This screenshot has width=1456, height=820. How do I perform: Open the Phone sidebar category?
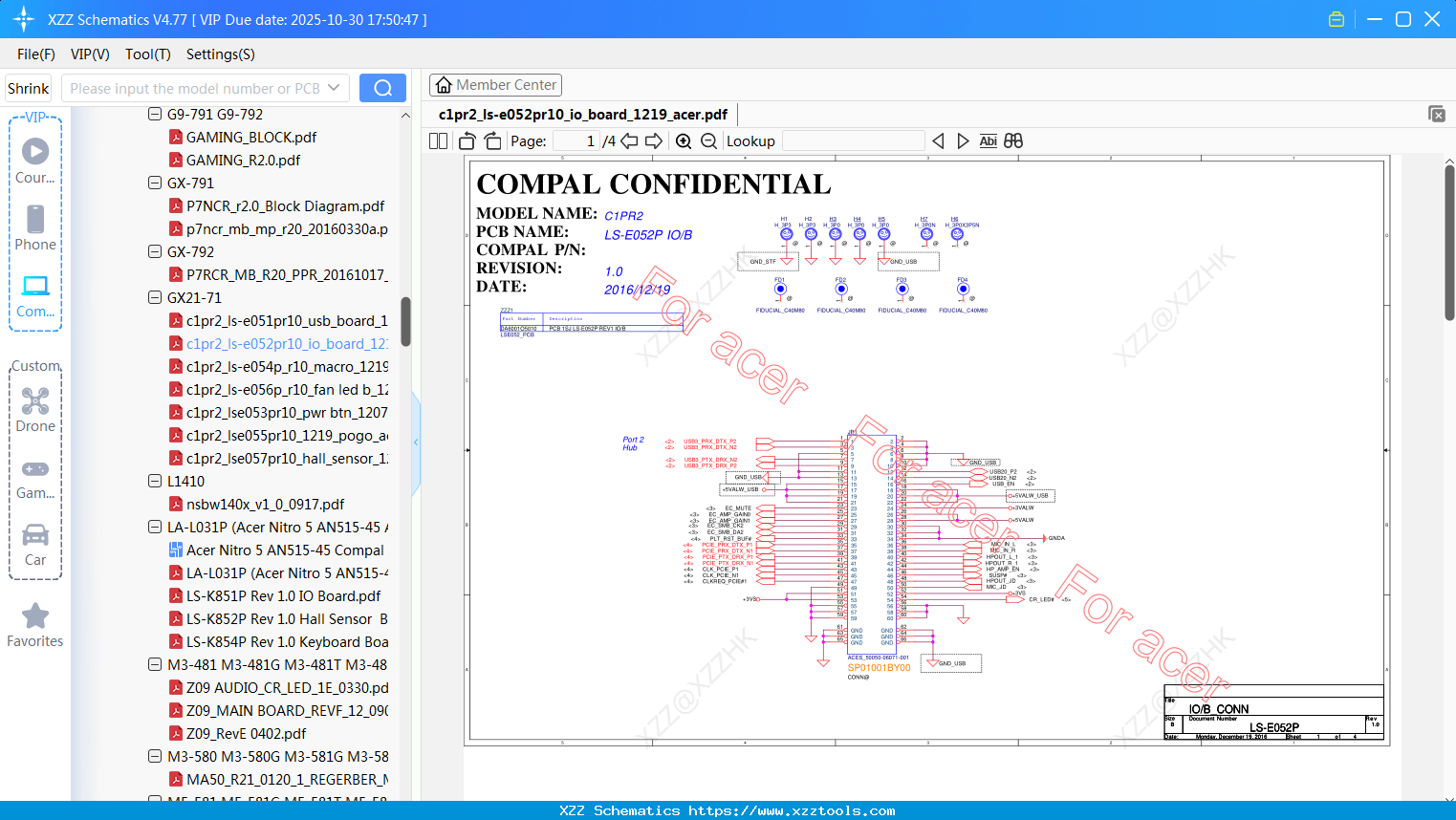[35, 227]
